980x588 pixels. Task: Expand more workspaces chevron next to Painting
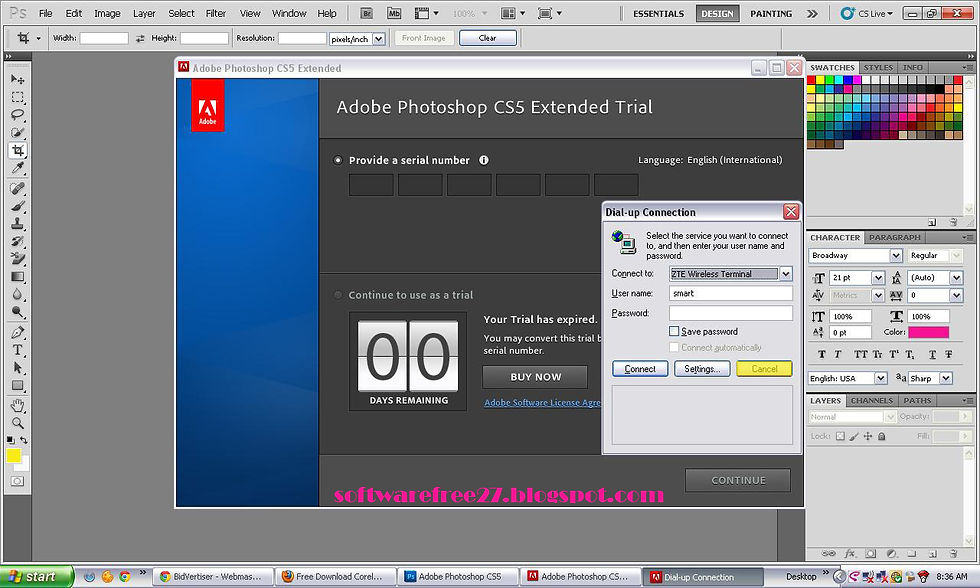click(x=812, y=13)
